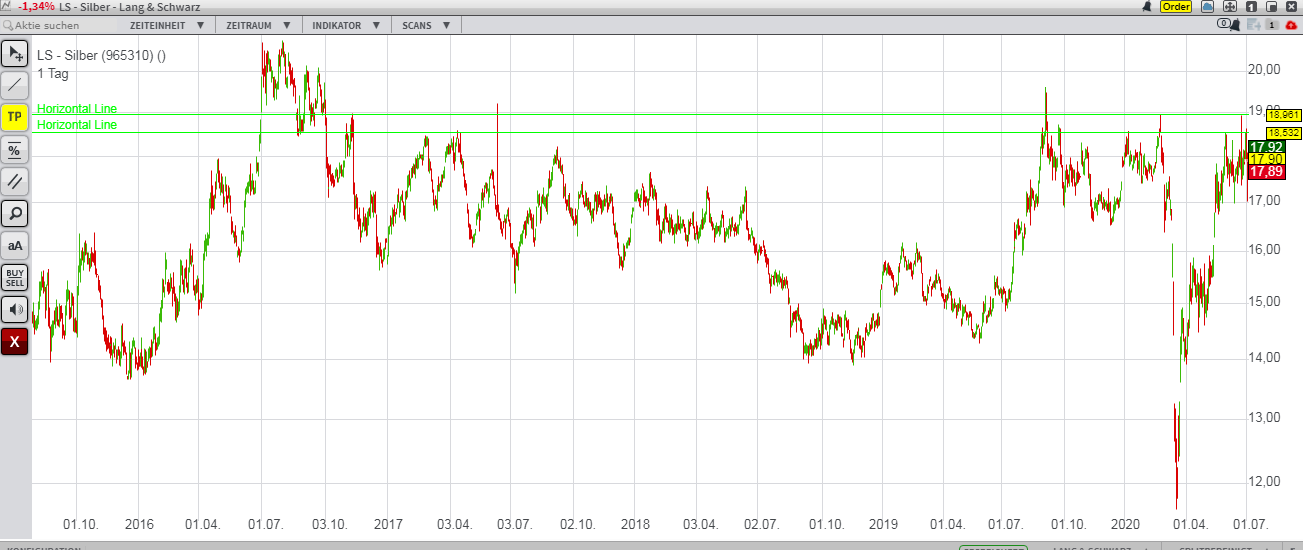Click the -1,34% change in title bar
The width and height of the screenshot is (1303, 550).
click(36, 7)
